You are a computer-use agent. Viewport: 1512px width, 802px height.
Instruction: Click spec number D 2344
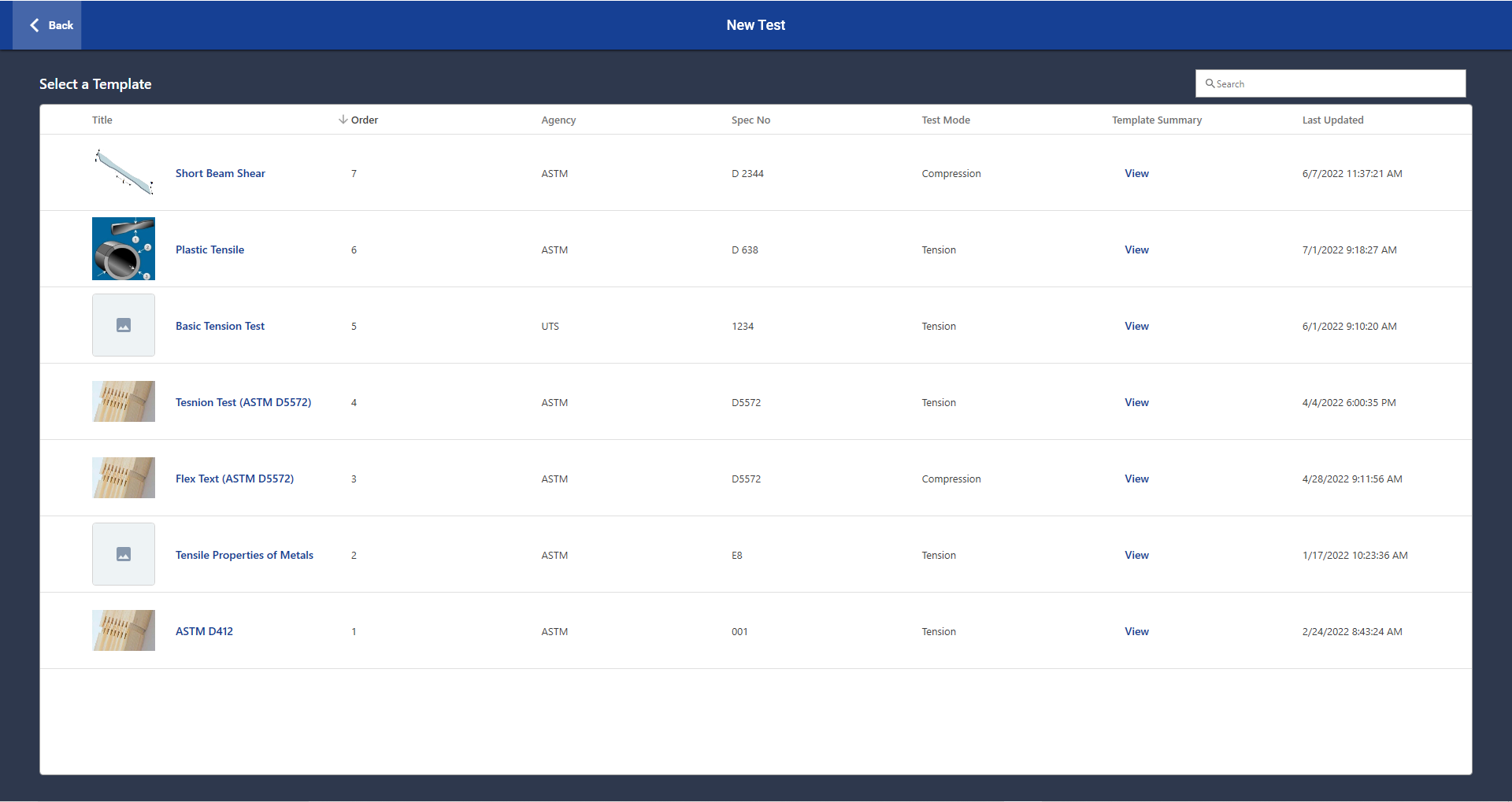tap(747, 173)
